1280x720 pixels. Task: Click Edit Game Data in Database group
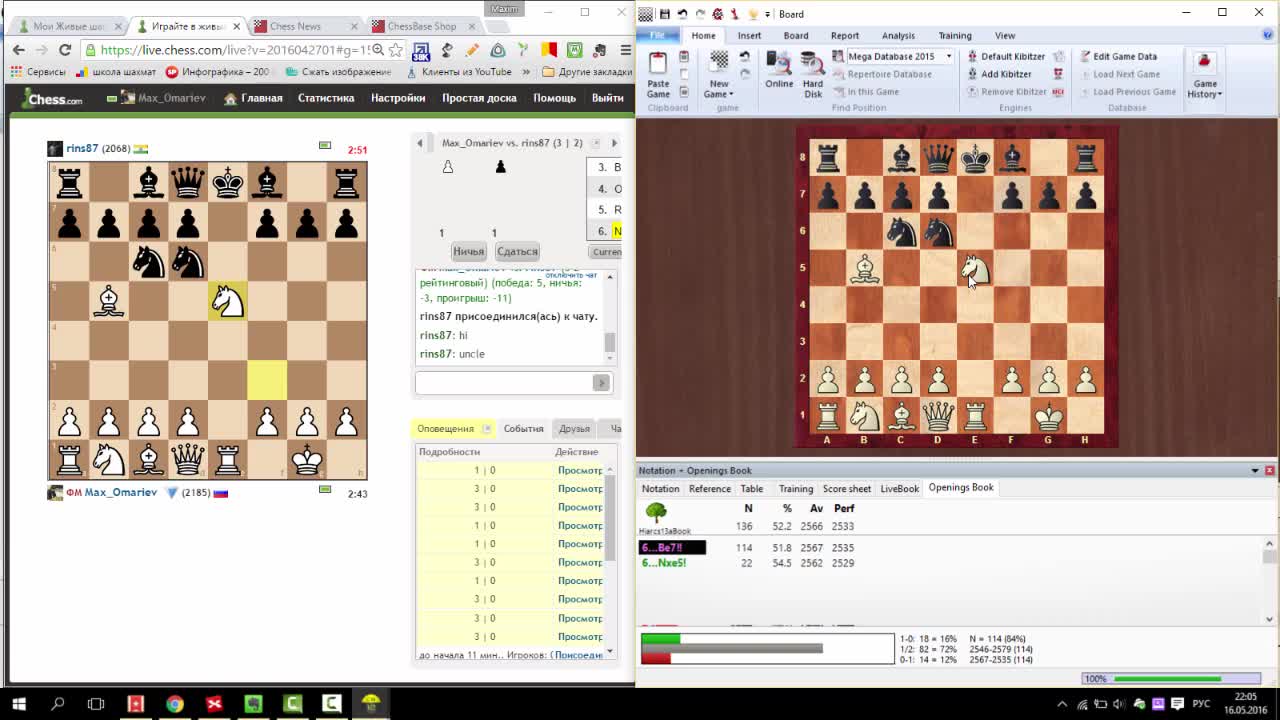(1117, 57)
